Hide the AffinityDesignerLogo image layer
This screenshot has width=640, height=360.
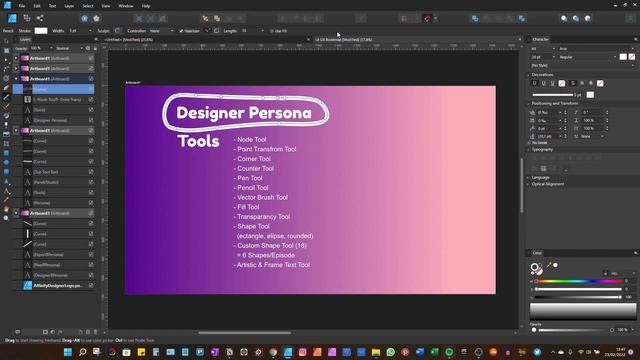click(x=91, y=285)
